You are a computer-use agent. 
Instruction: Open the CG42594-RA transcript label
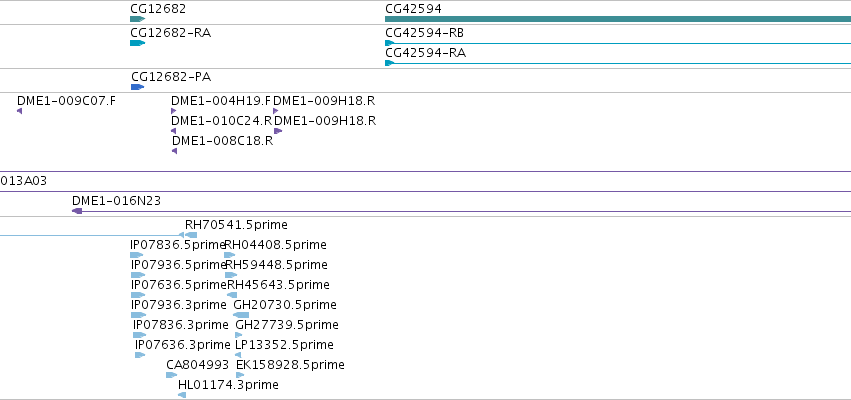425,53
